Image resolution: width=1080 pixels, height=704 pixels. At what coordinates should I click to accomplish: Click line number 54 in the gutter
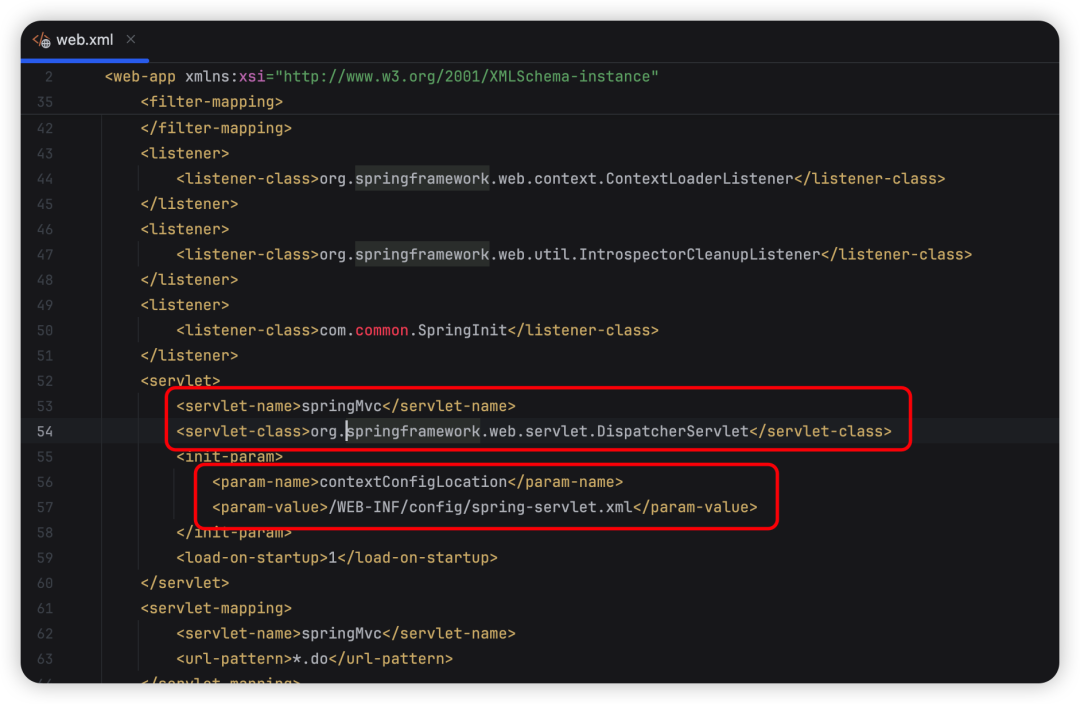point(44,431)
